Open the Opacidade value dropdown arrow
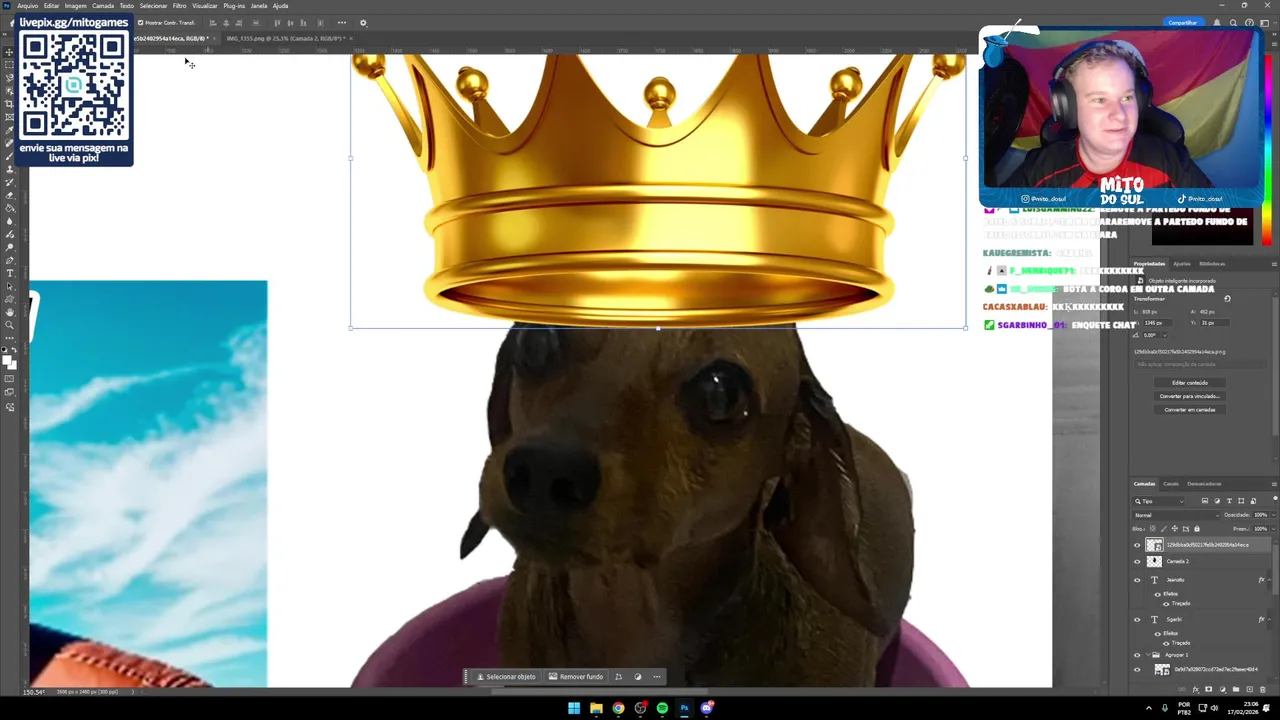Image resolution: width=1280 pixels, height=720 pixels. click(x=1274, y=515)
